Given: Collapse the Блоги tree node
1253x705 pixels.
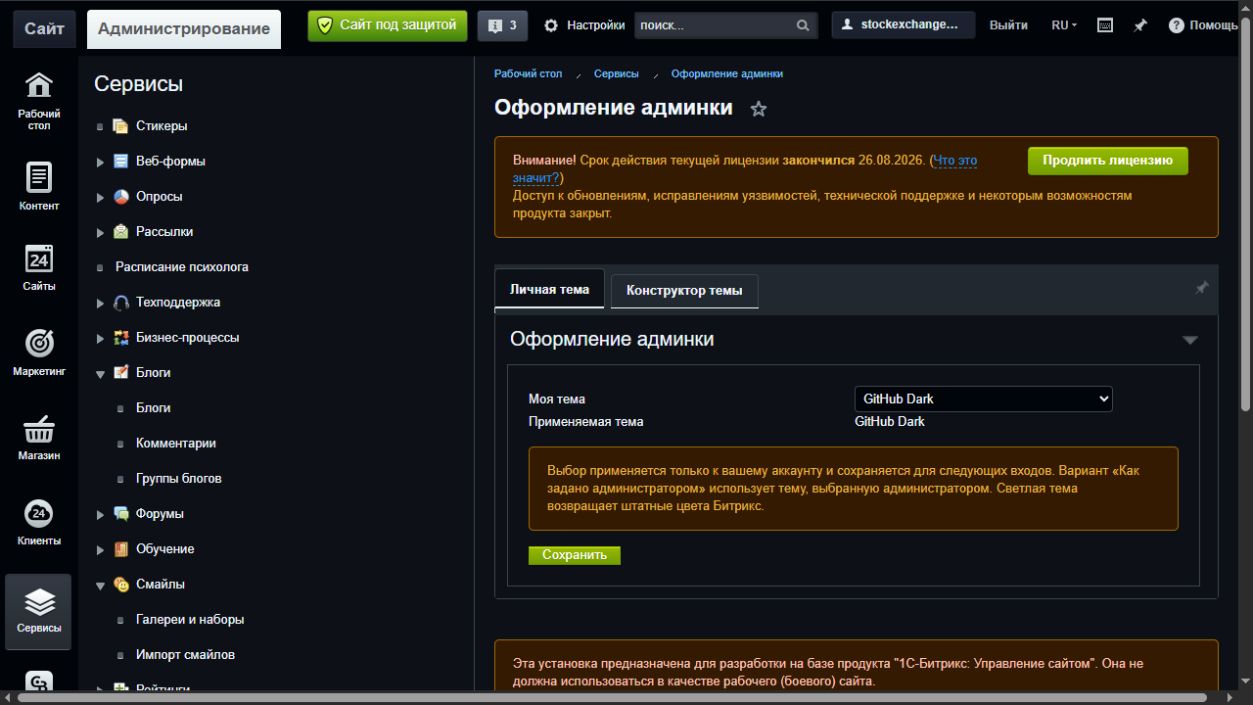Looking at the screenshot, I should (100, 373).
